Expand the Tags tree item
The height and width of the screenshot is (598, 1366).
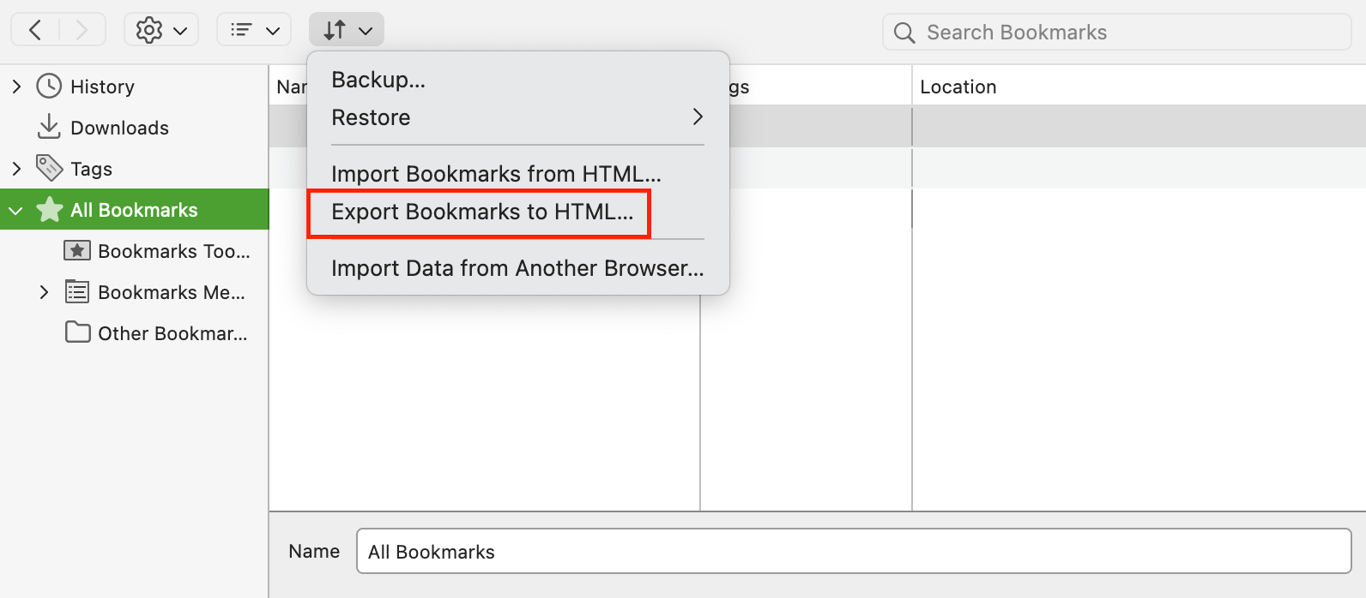(x=14, y=168)
